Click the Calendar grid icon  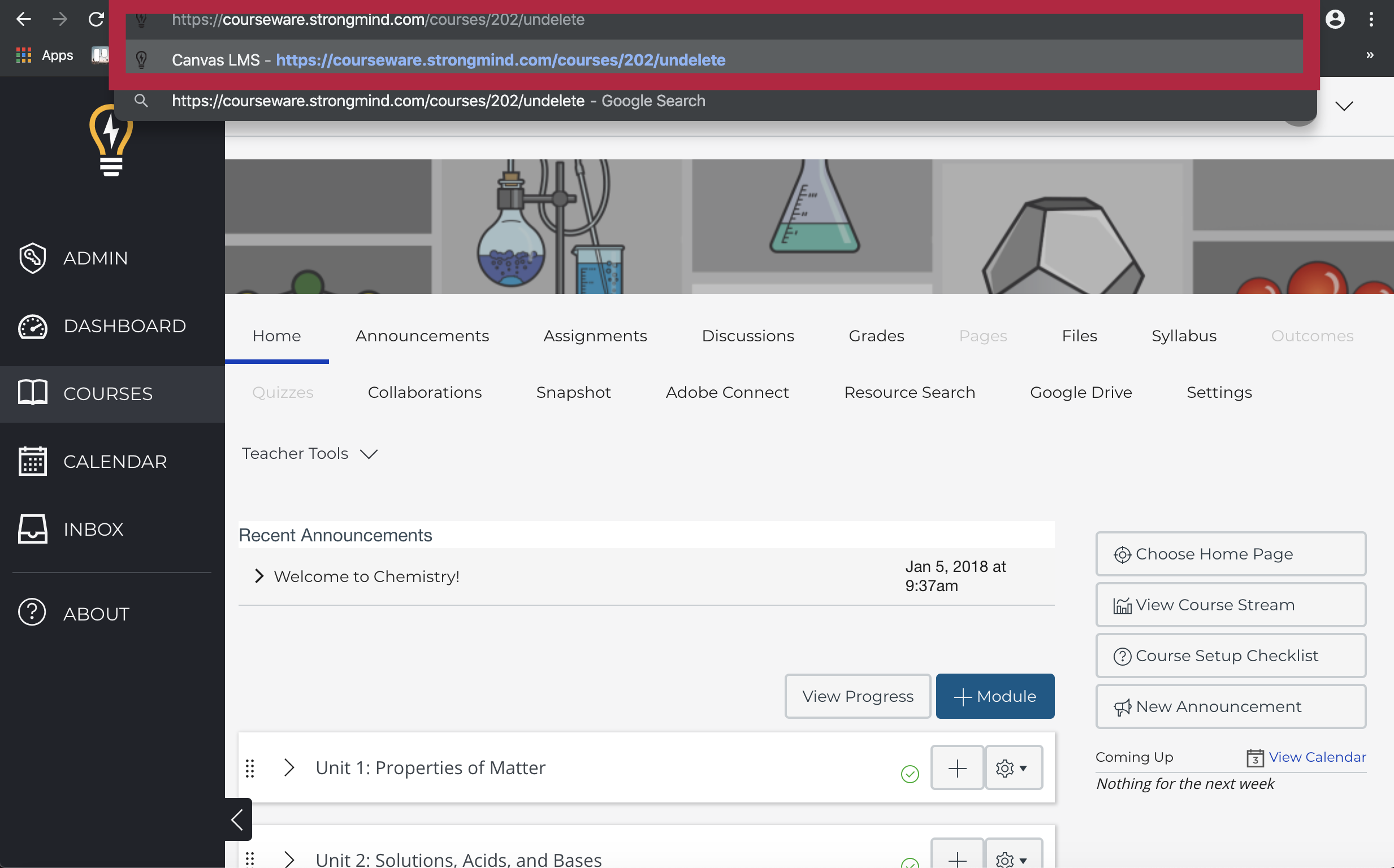click(33, 461)
